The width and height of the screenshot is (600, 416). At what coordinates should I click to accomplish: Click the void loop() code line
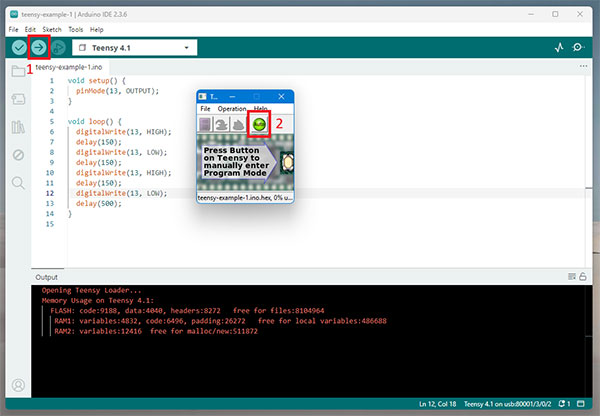click(x=95, y=122)
